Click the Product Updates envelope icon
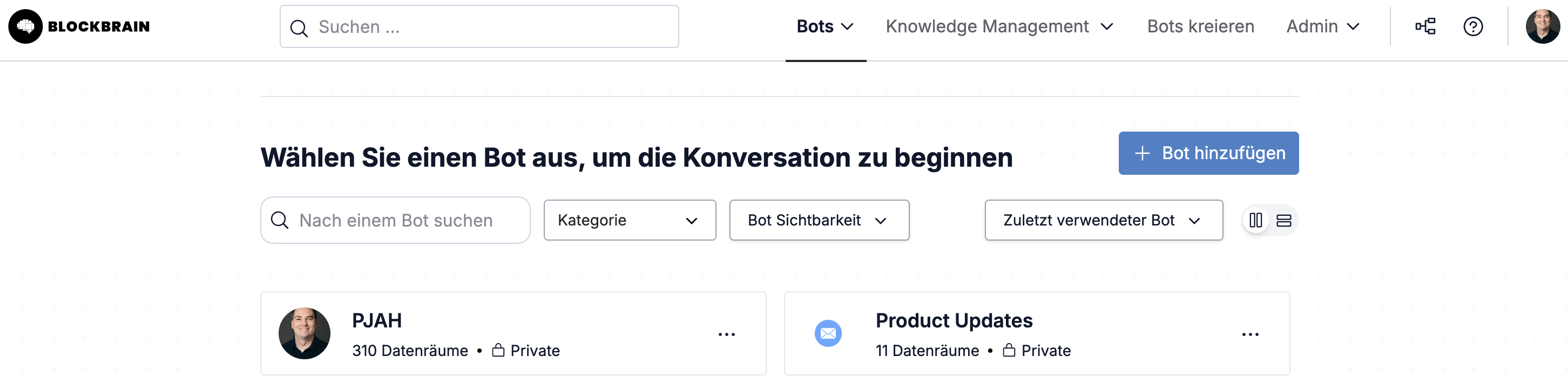 pos(828,333)
